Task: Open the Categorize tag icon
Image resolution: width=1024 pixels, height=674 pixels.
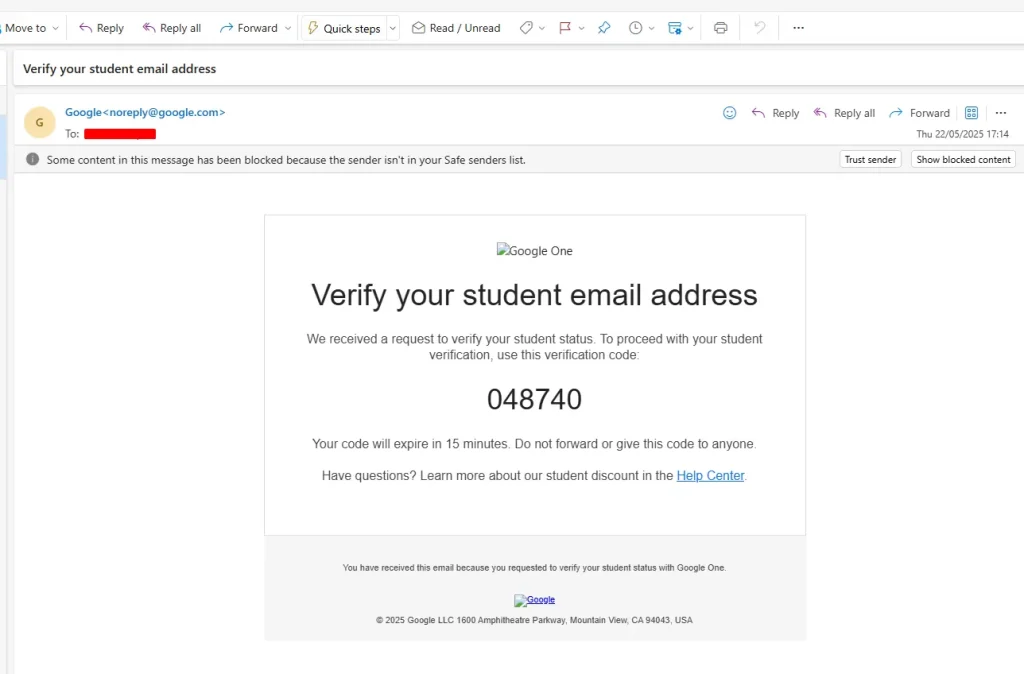Action: (x=527, y=28)
